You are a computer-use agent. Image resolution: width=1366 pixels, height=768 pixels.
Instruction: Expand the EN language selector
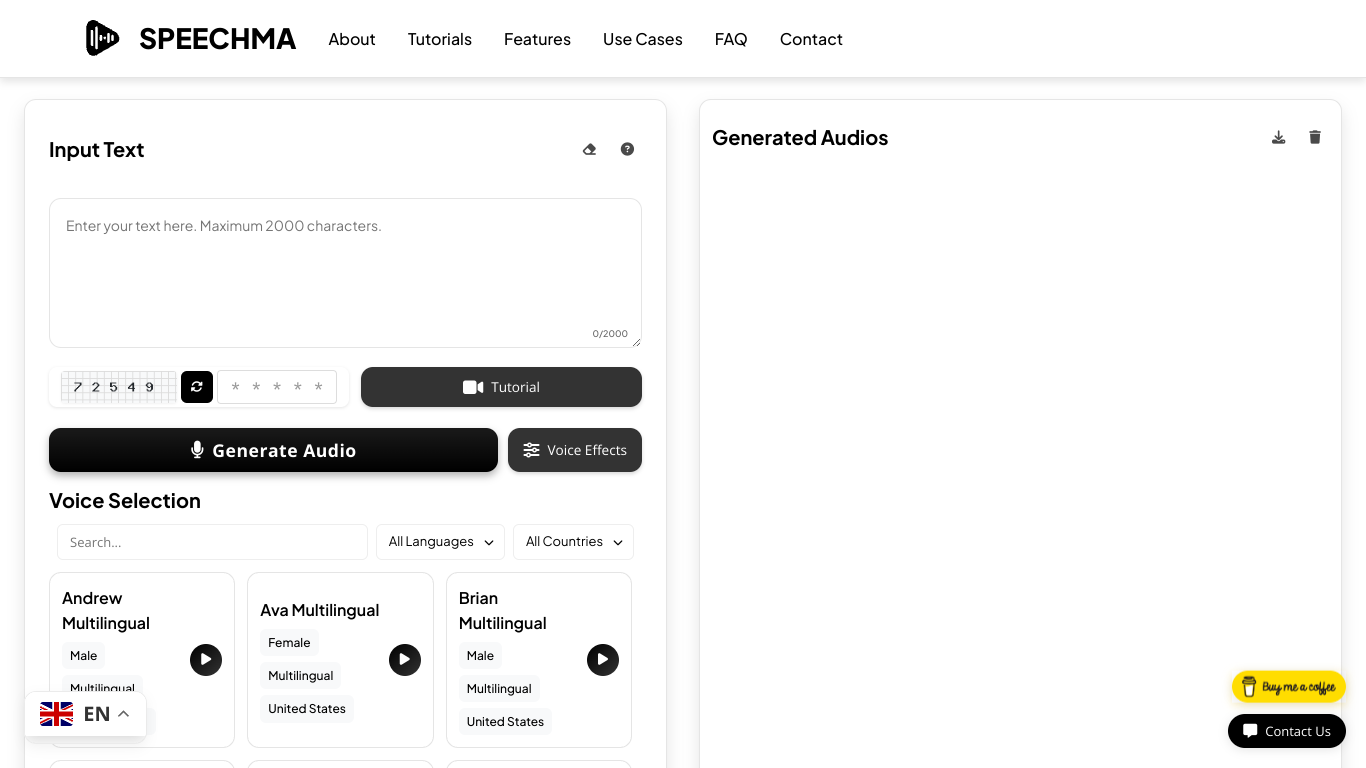point(86,714)
